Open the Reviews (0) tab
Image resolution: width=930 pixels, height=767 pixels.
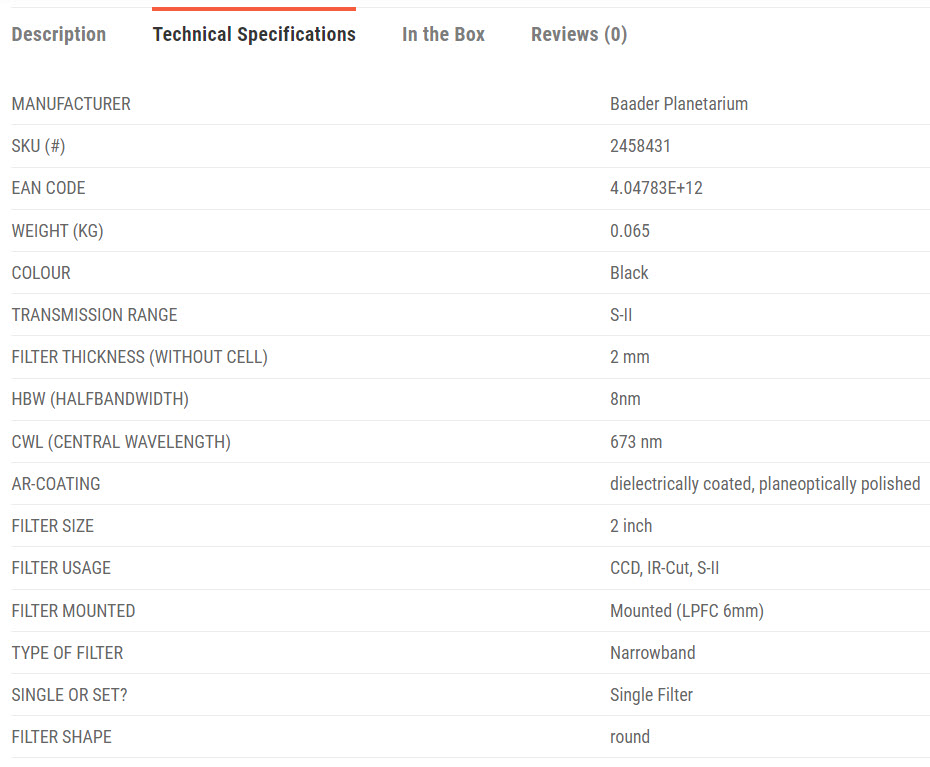(x=579, y=34)
